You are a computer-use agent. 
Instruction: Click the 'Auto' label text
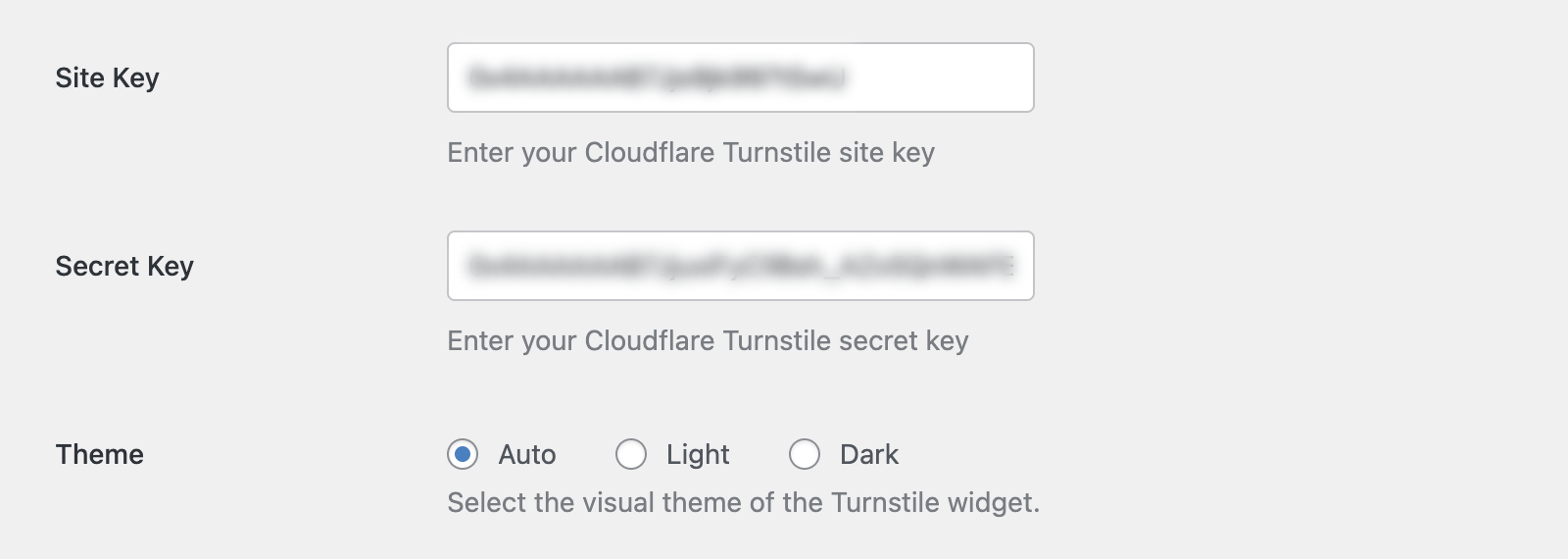point(527,454)
